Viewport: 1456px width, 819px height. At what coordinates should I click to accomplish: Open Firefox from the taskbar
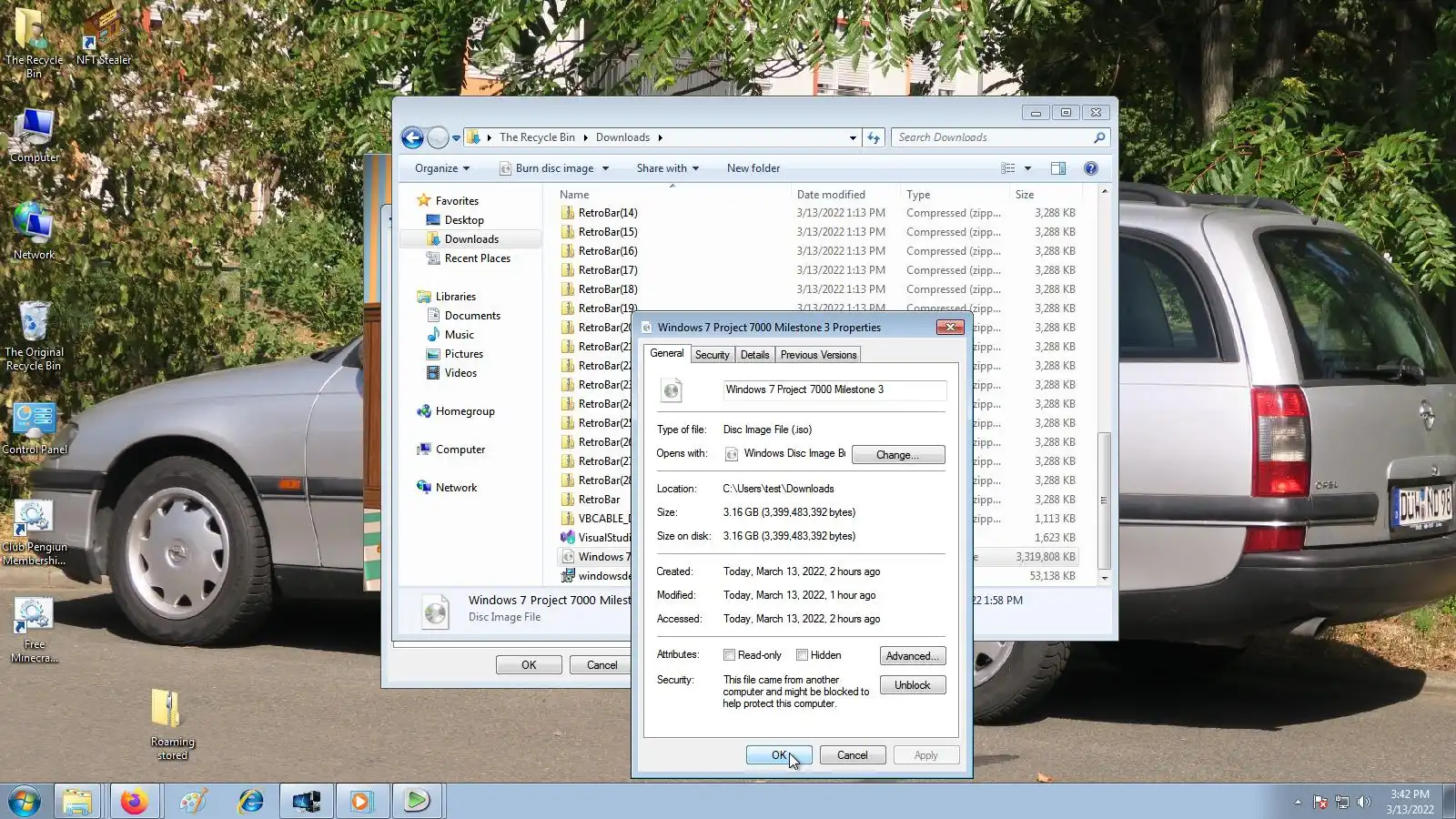click(x=135, y=802)
